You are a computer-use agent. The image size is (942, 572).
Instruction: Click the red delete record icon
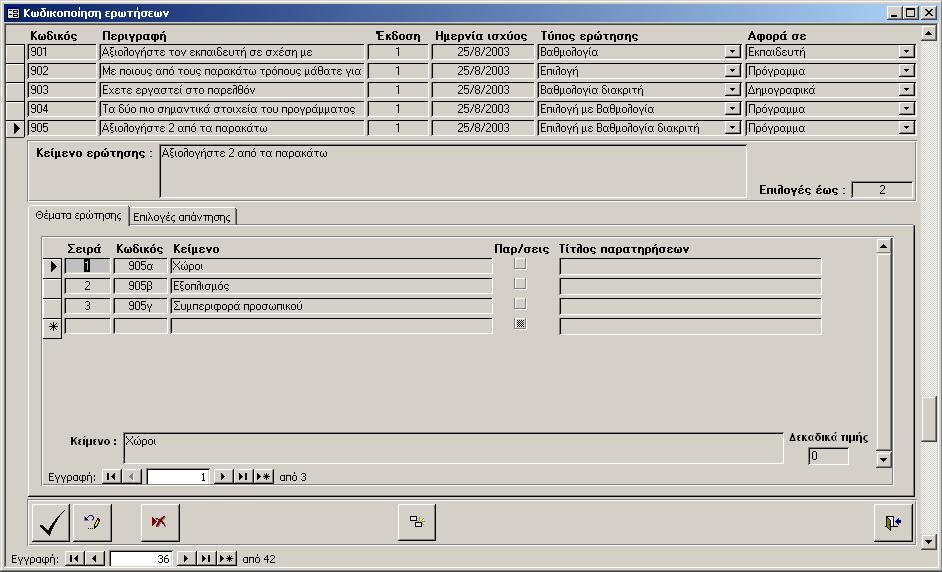159,522
